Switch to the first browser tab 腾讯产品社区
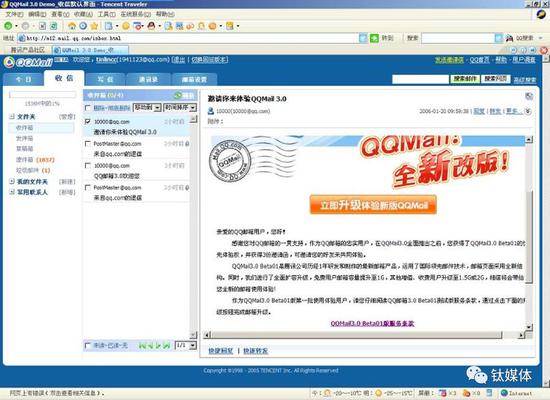 (x=28, y=50)
